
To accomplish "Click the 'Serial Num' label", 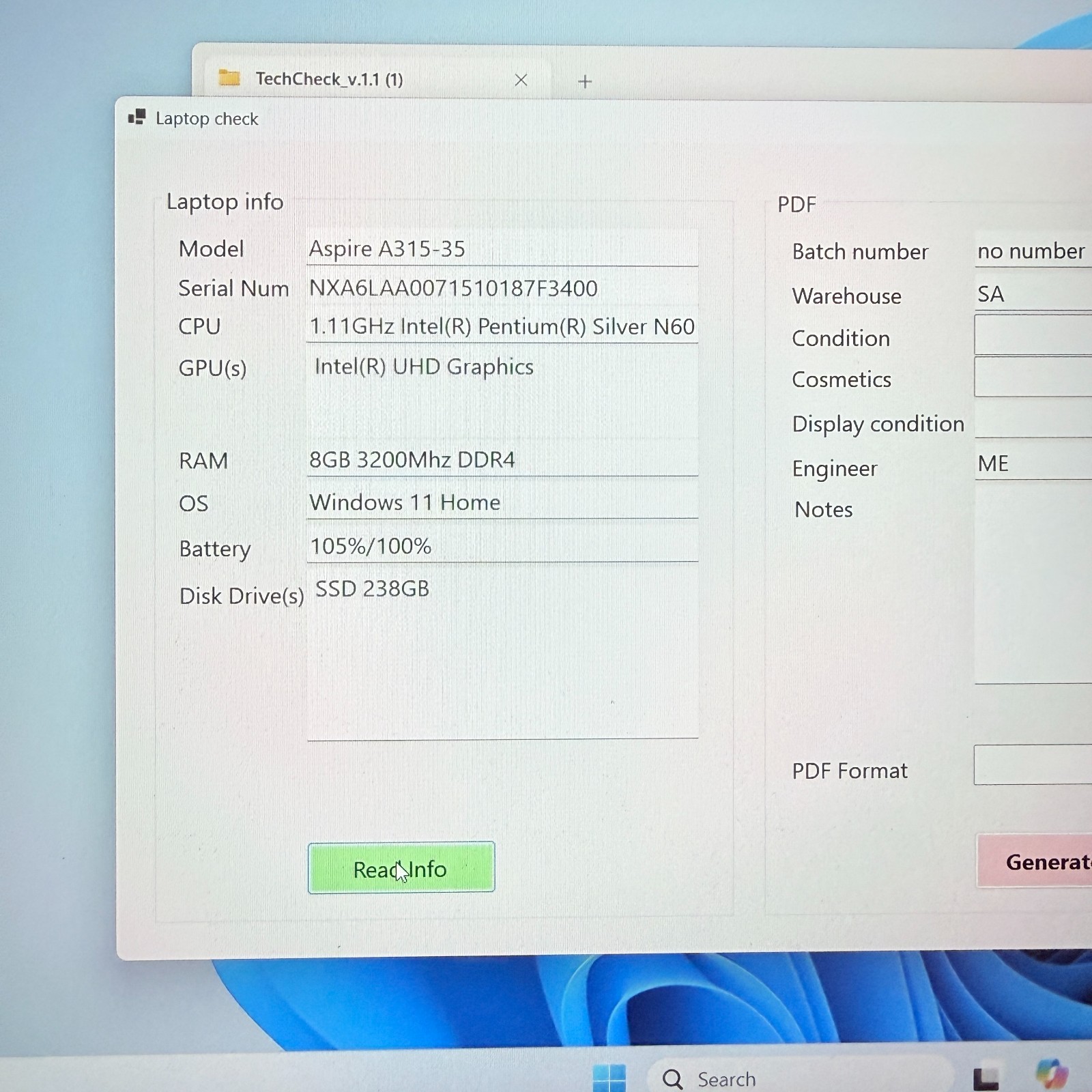I will coord(233,288).
